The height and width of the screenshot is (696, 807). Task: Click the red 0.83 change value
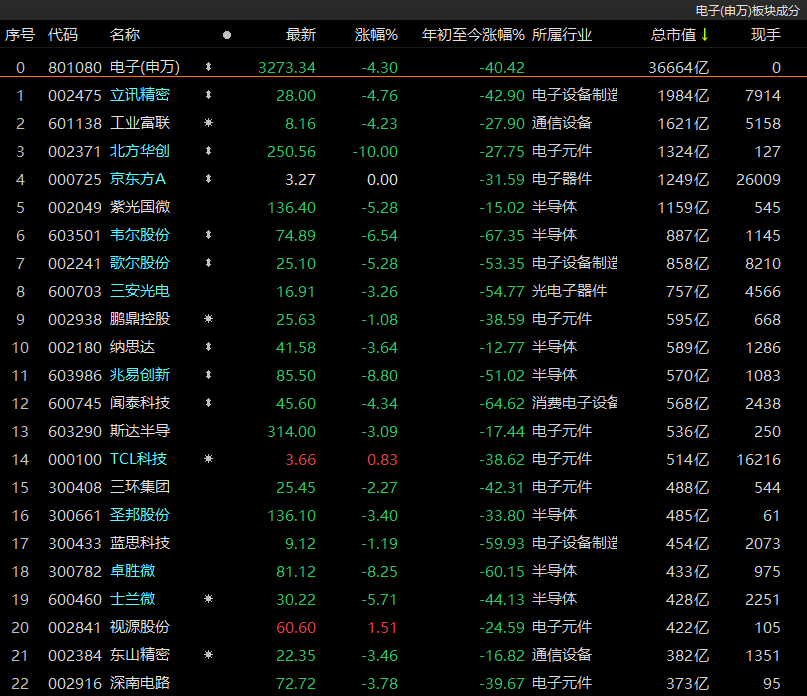(x=382, y=459)
